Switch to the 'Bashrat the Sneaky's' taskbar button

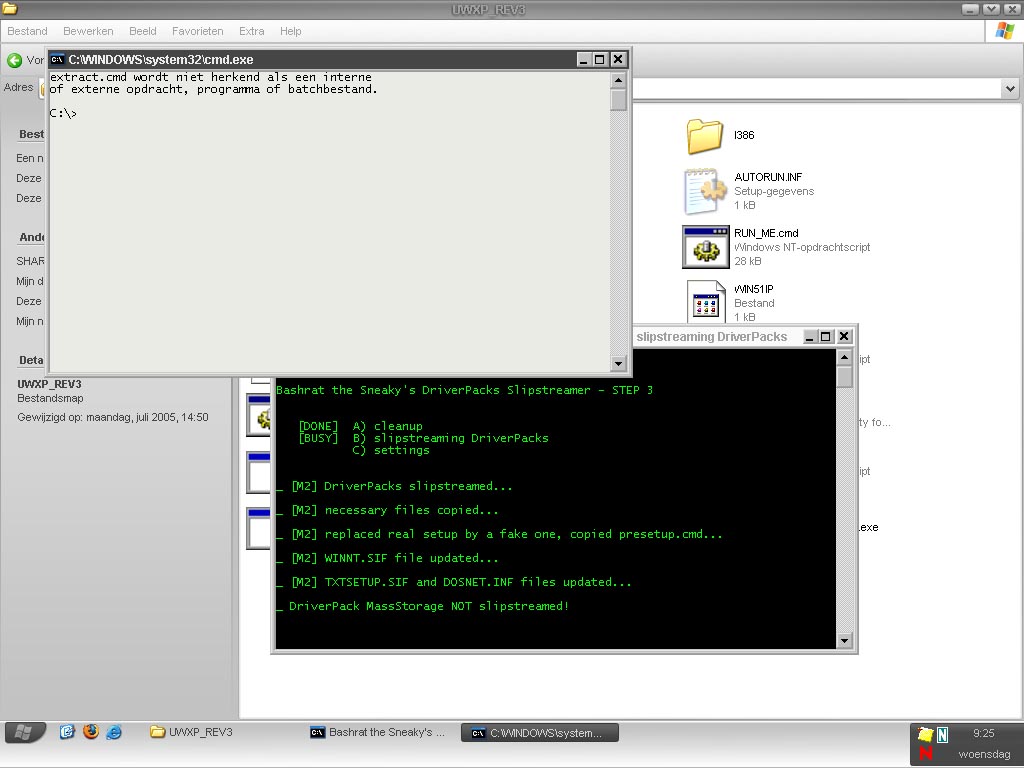377,732
